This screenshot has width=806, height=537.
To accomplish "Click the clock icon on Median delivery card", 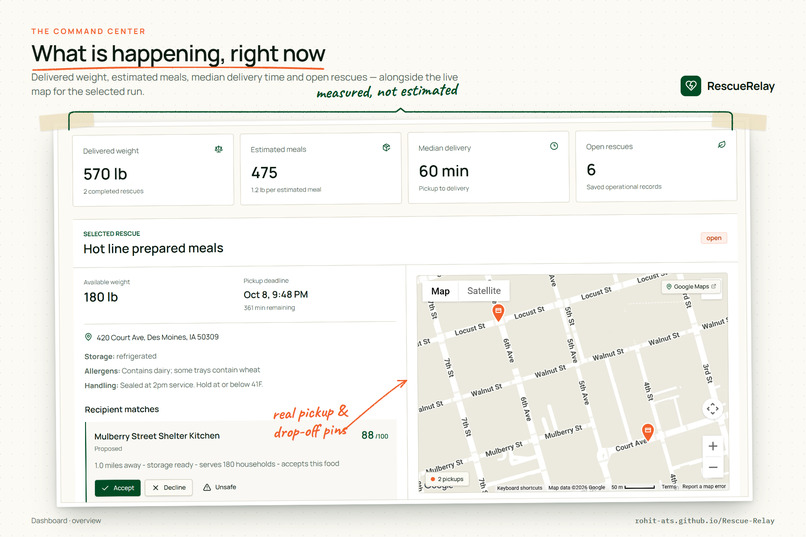I will click(x=554, y=146).
